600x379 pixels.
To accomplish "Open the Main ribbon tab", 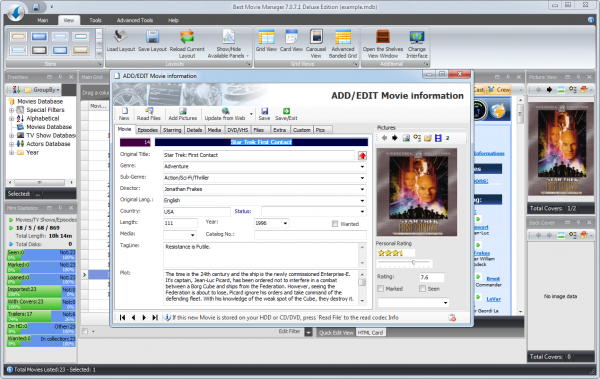I will pyautogui.click(x=42, y=20).
